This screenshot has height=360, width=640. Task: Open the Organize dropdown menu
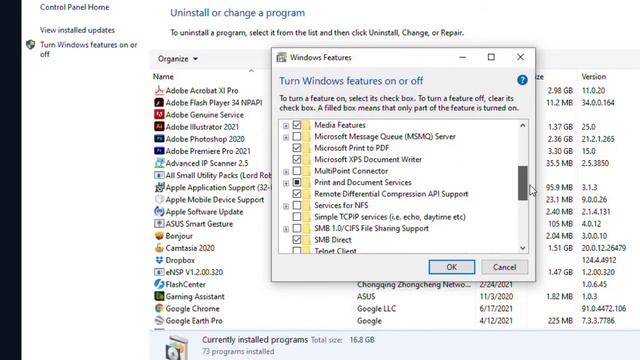coord(178,59)
